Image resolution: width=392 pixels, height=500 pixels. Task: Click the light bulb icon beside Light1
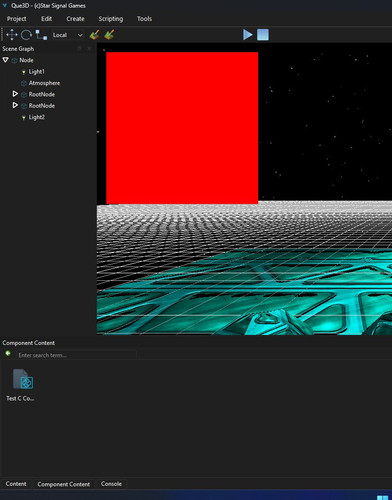(x=23, y=72)
